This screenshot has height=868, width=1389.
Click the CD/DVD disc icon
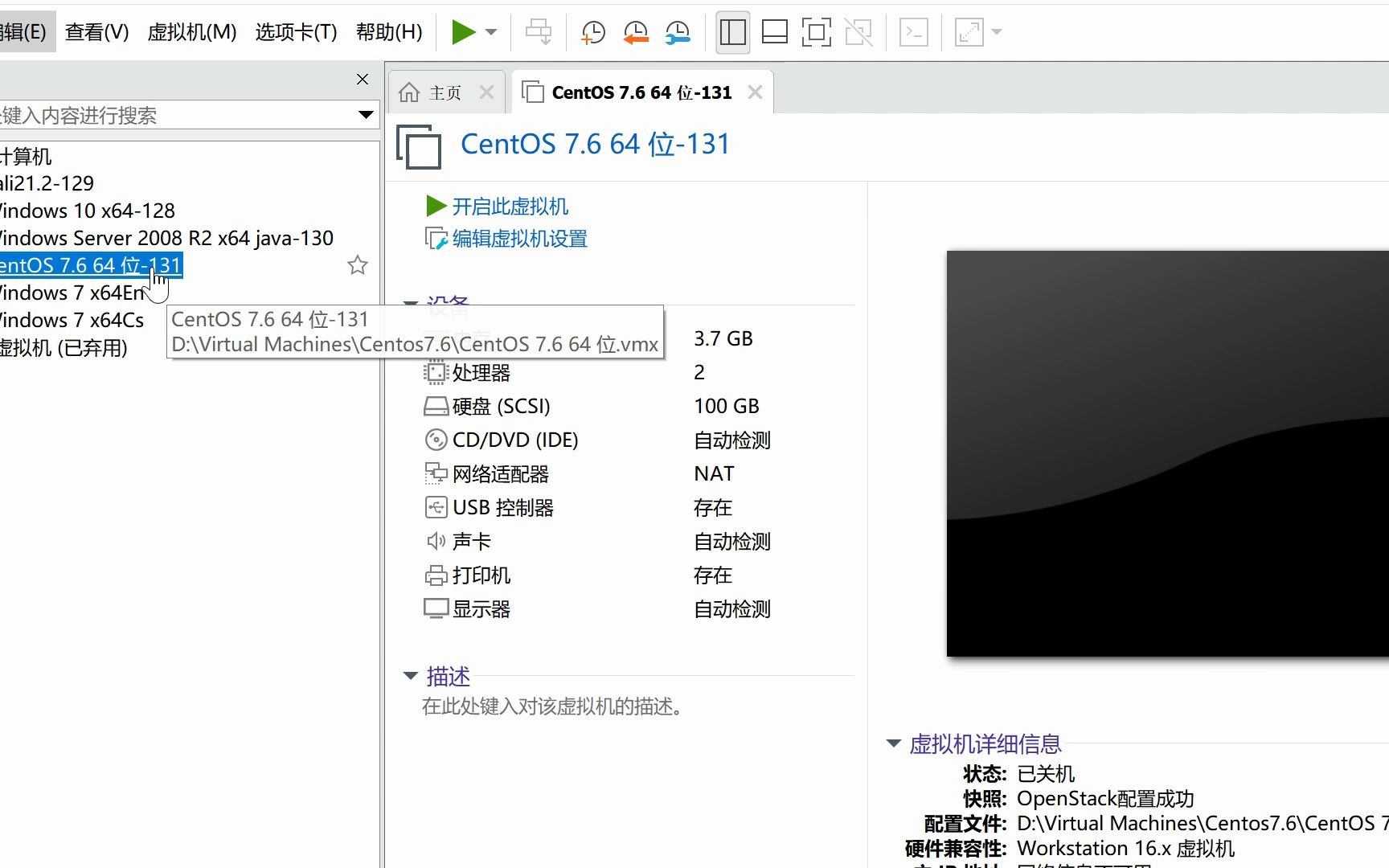pos(436,440)
